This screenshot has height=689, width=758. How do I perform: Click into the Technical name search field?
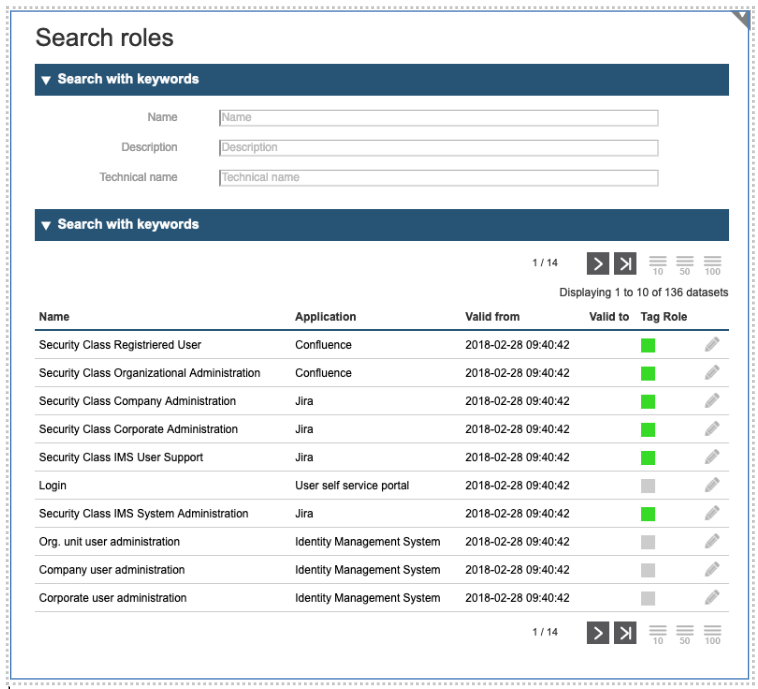(438, 177)
